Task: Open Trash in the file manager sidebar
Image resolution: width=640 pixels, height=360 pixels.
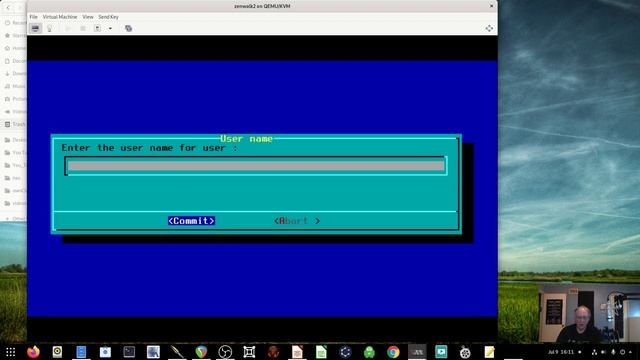Action: [16, 124]
